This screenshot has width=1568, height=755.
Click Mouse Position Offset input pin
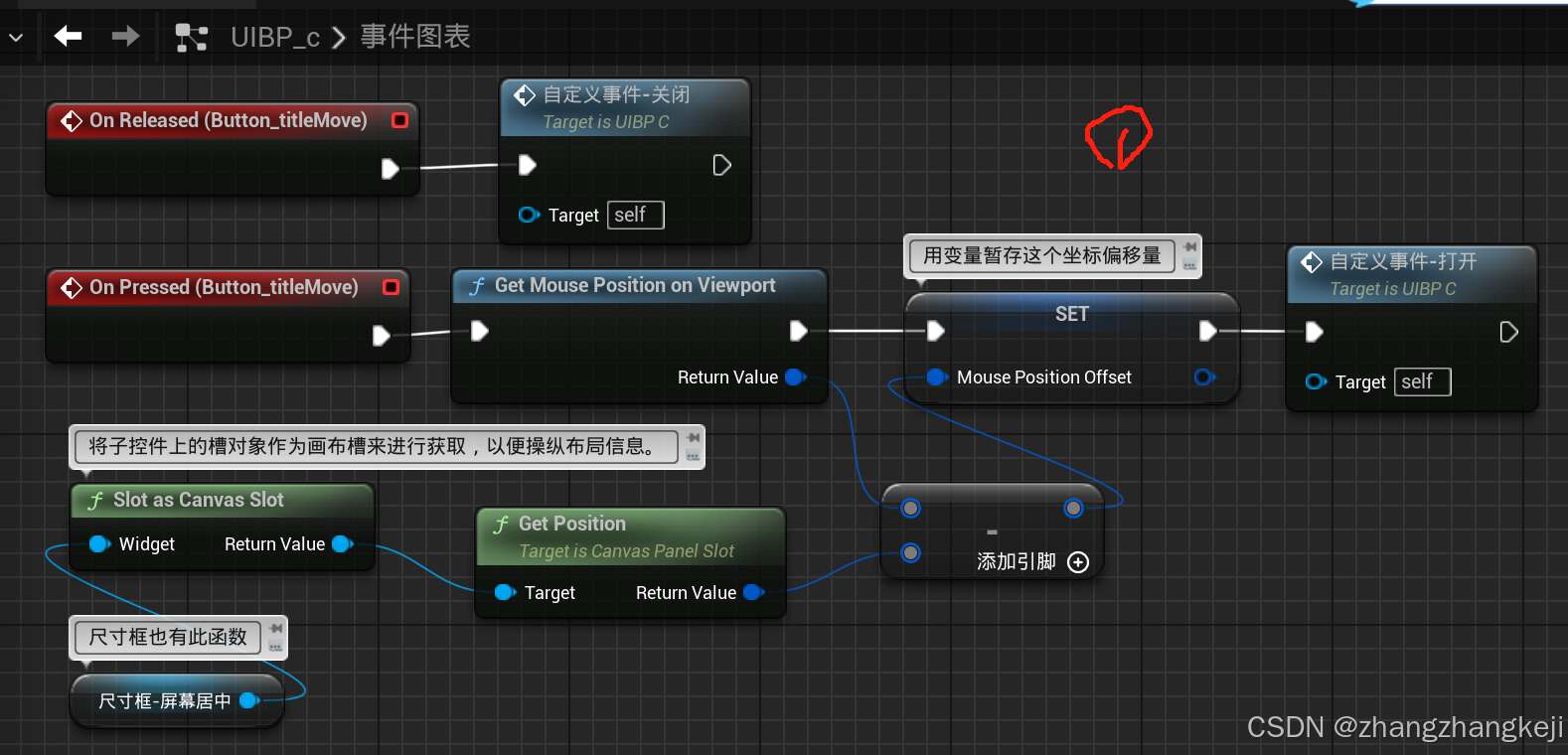point(937,377)
